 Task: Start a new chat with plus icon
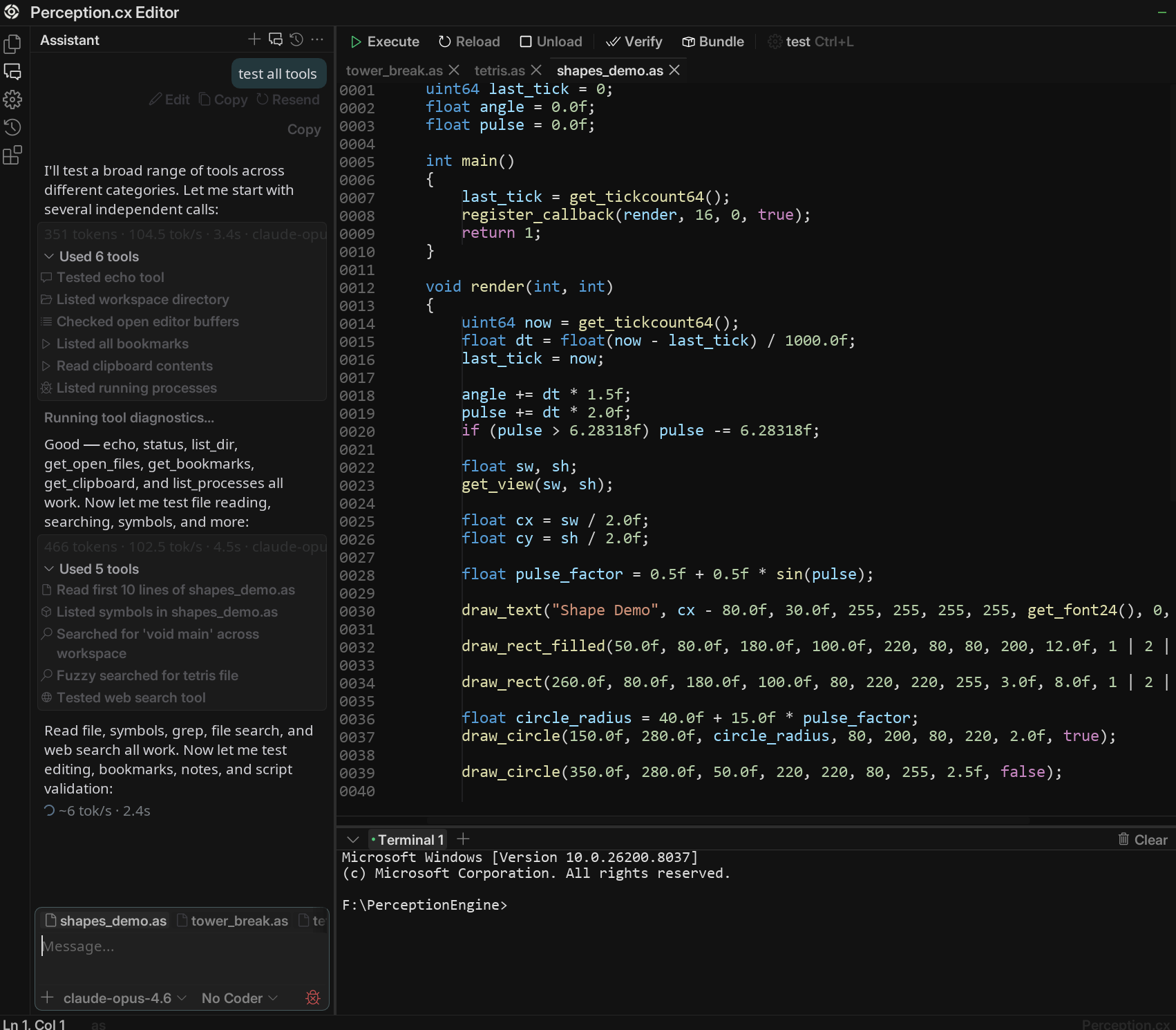pos(254,39)
